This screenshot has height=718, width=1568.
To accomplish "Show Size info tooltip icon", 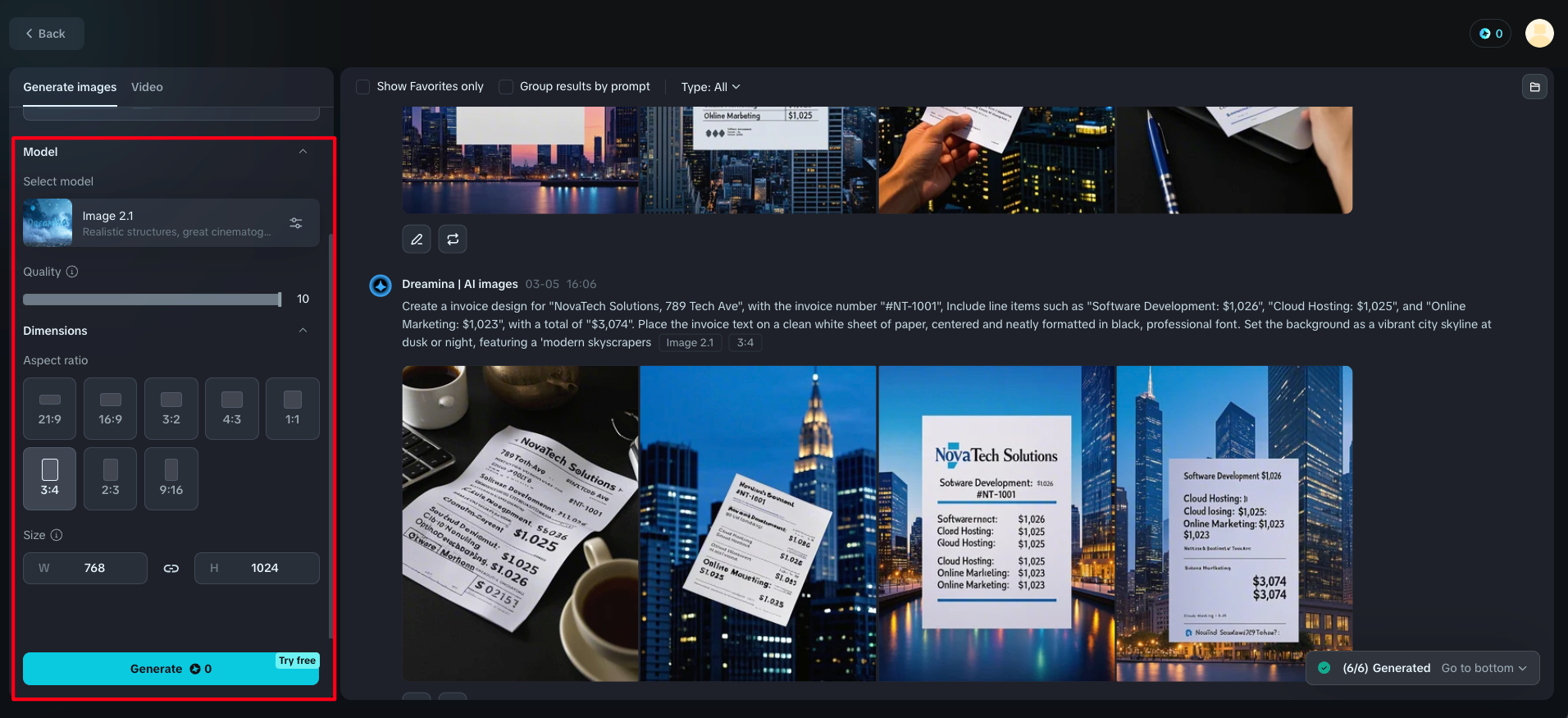I will [x=57, y=535].
